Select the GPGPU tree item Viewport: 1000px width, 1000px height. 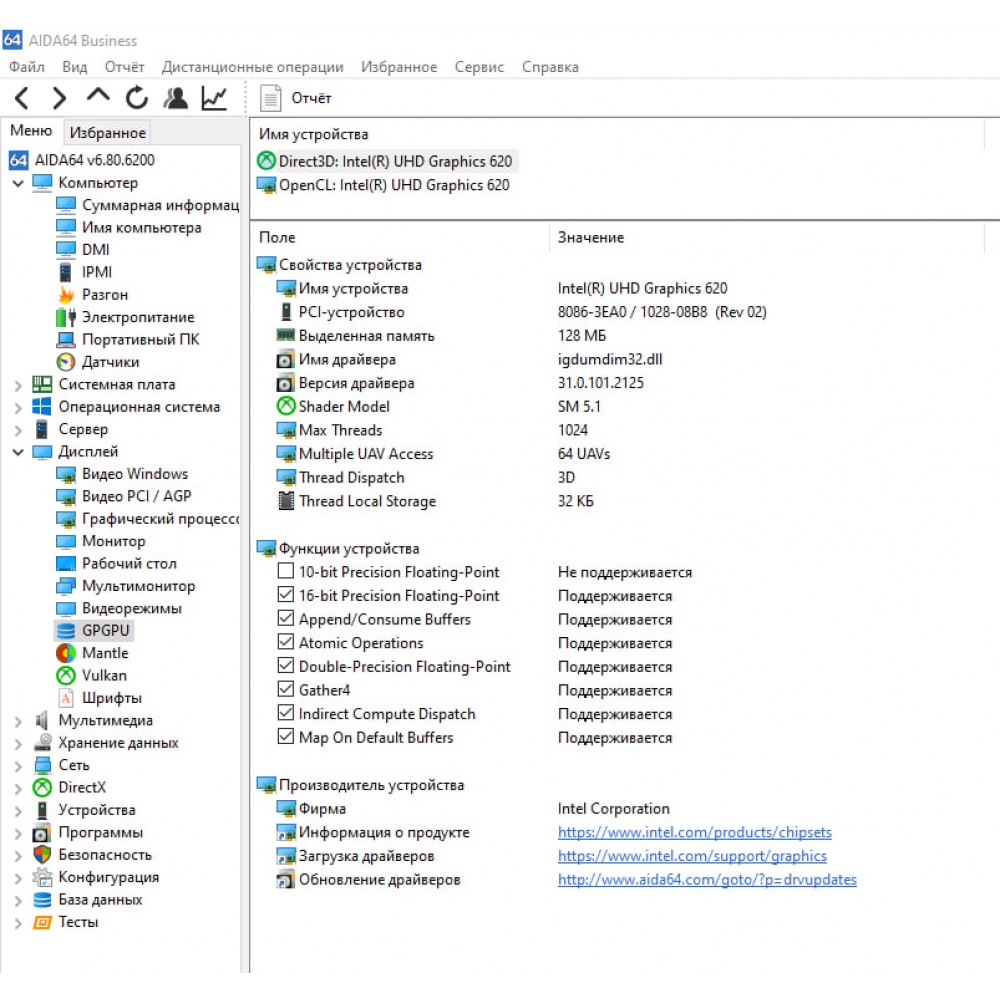[x=93, y=631]
